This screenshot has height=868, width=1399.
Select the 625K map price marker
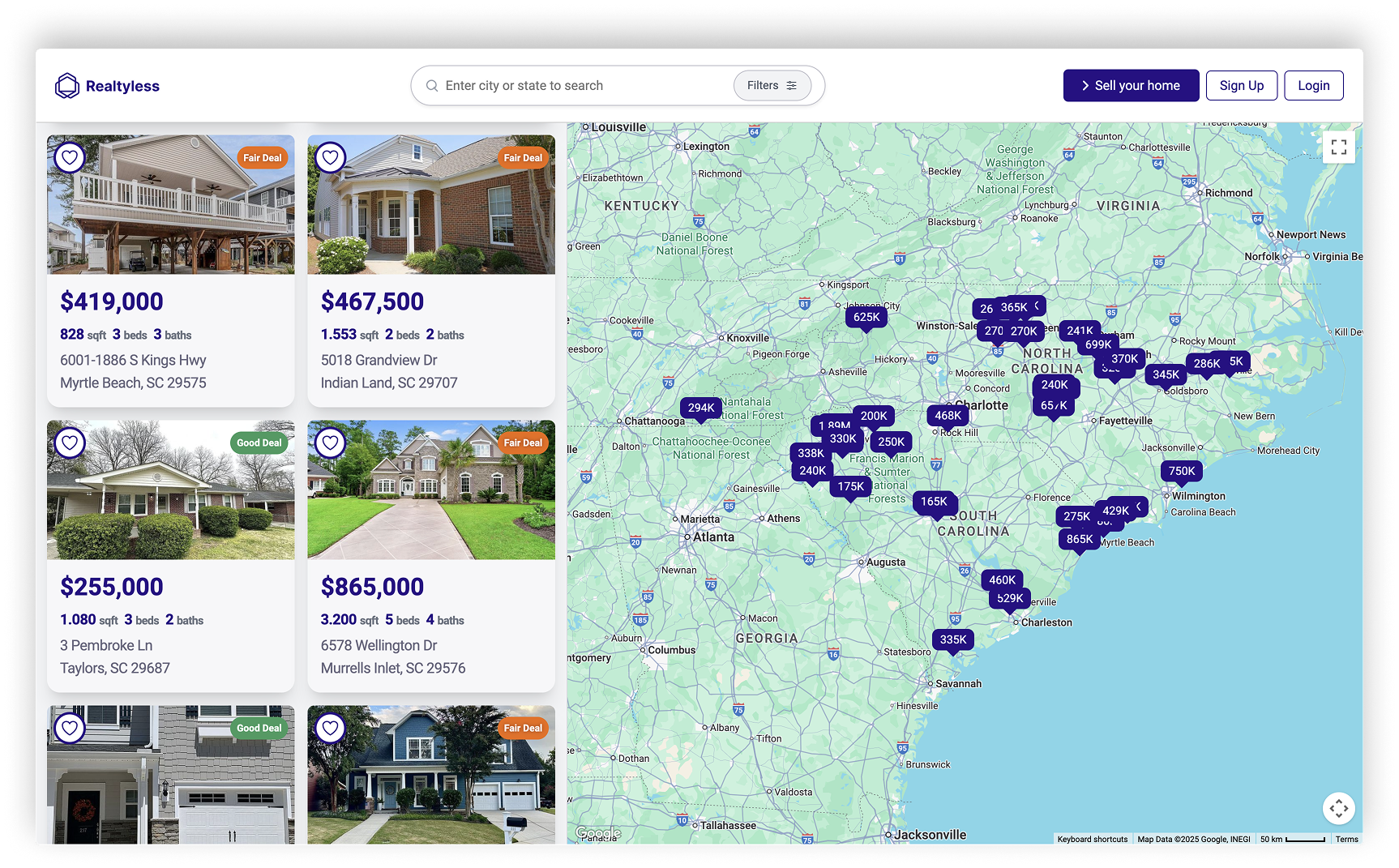pyautogui.click(x=866, y=318)
